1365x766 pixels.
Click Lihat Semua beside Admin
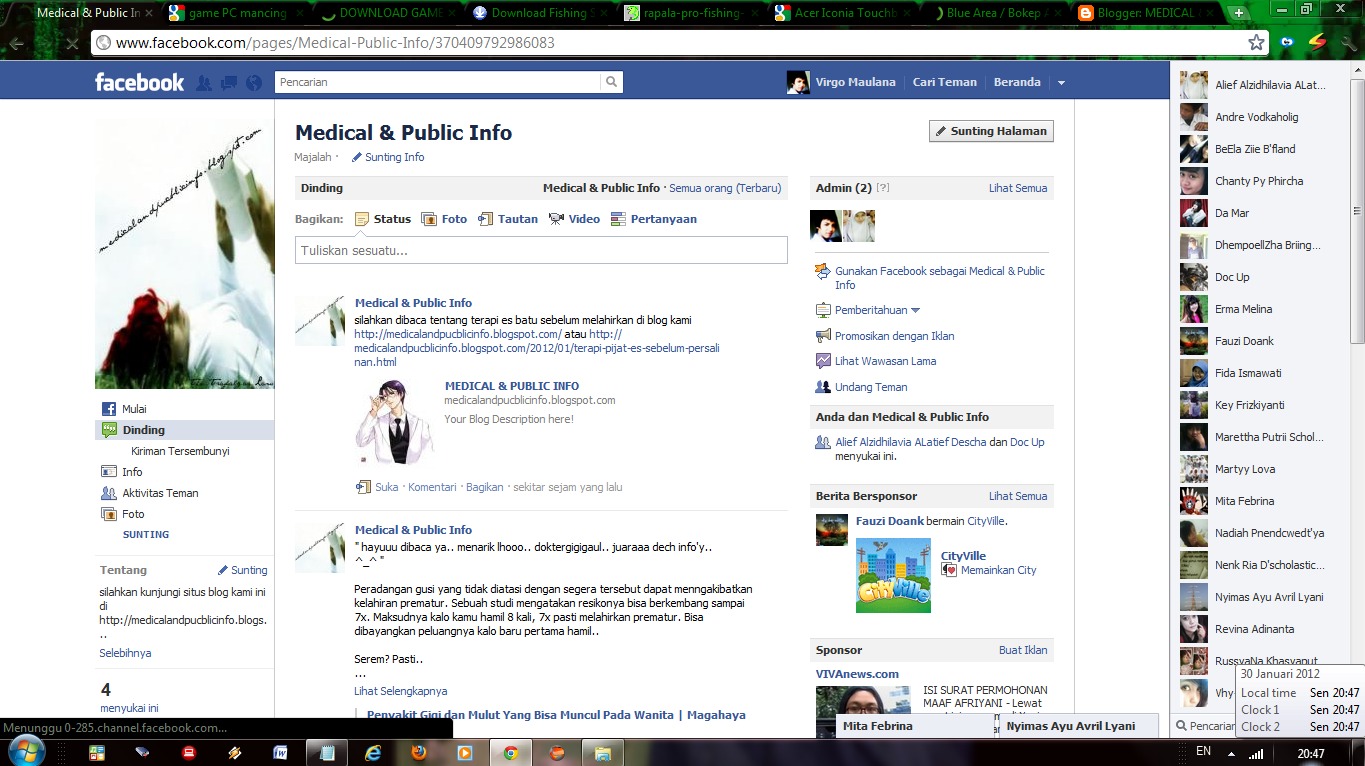(1018, 188)
